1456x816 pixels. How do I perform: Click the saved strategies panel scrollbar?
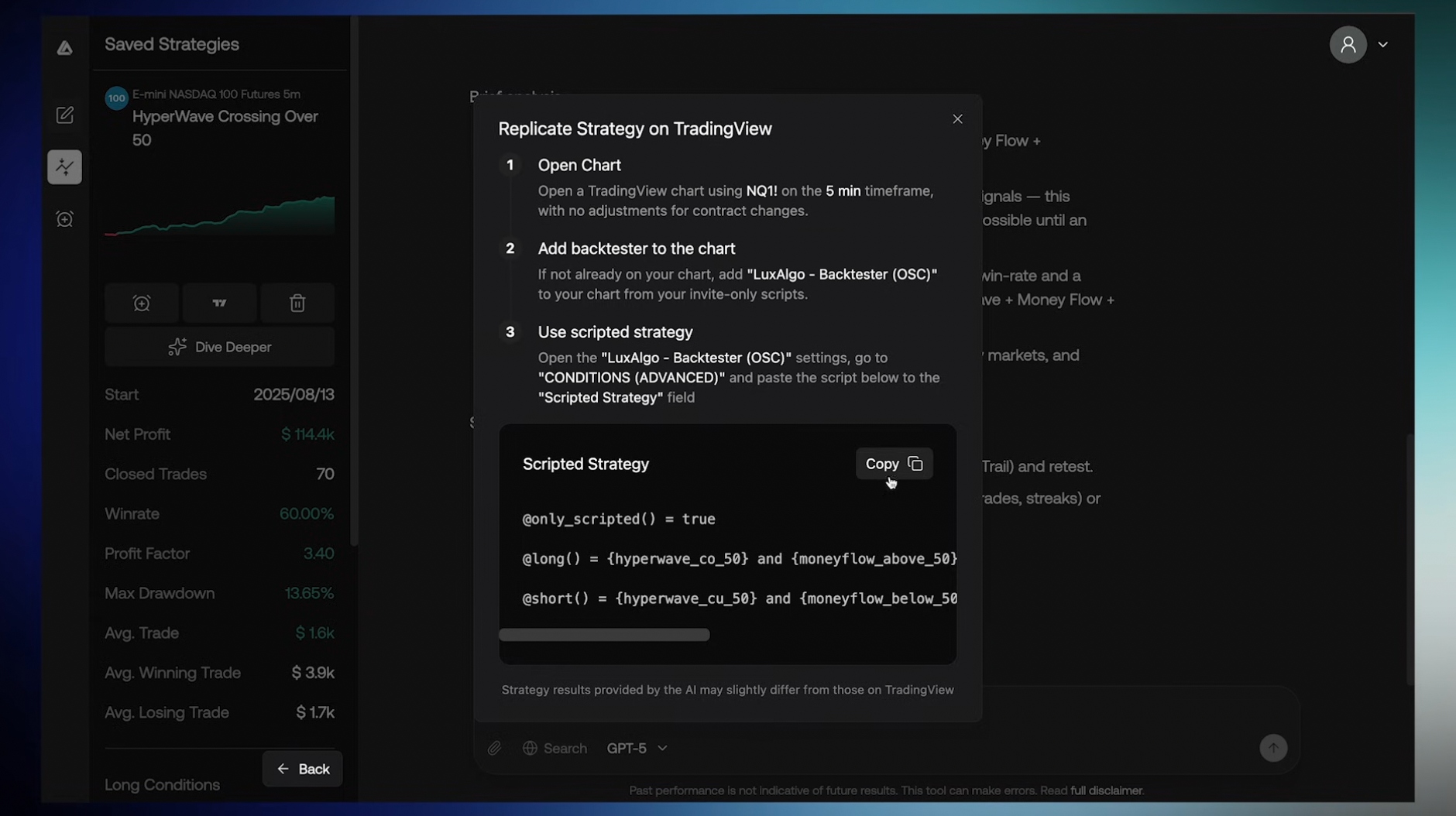point(354,280)
